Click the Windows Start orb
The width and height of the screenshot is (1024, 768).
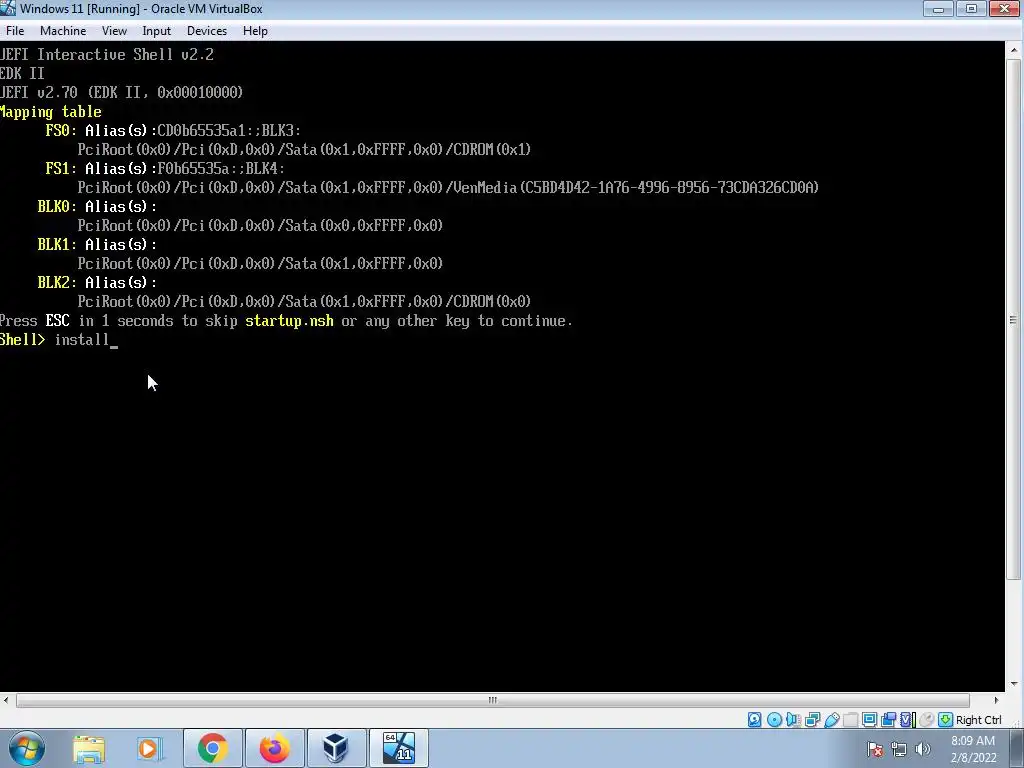[x=27, y=748]
